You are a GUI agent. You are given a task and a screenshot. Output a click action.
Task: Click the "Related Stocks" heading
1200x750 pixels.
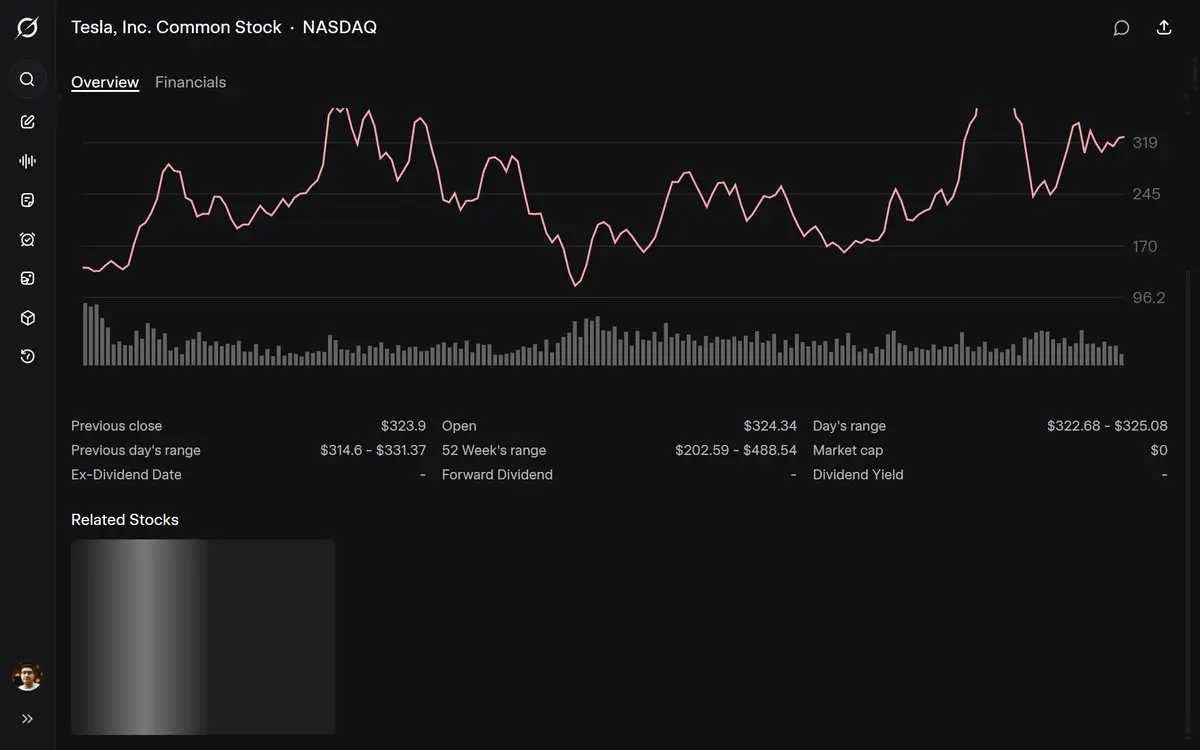125,520
